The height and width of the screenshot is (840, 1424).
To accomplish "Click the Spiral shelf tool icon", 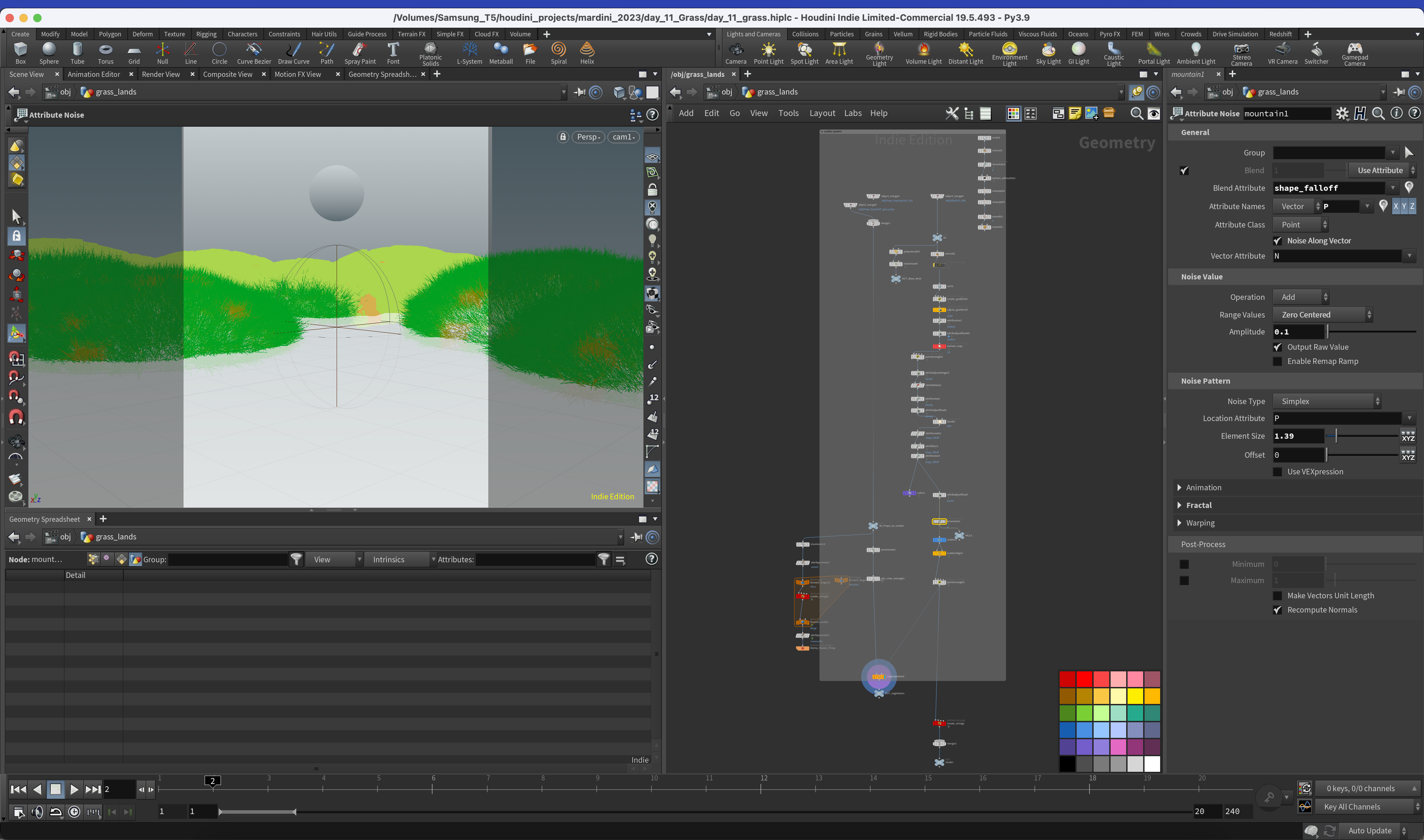I will click(x=559, y=53).
